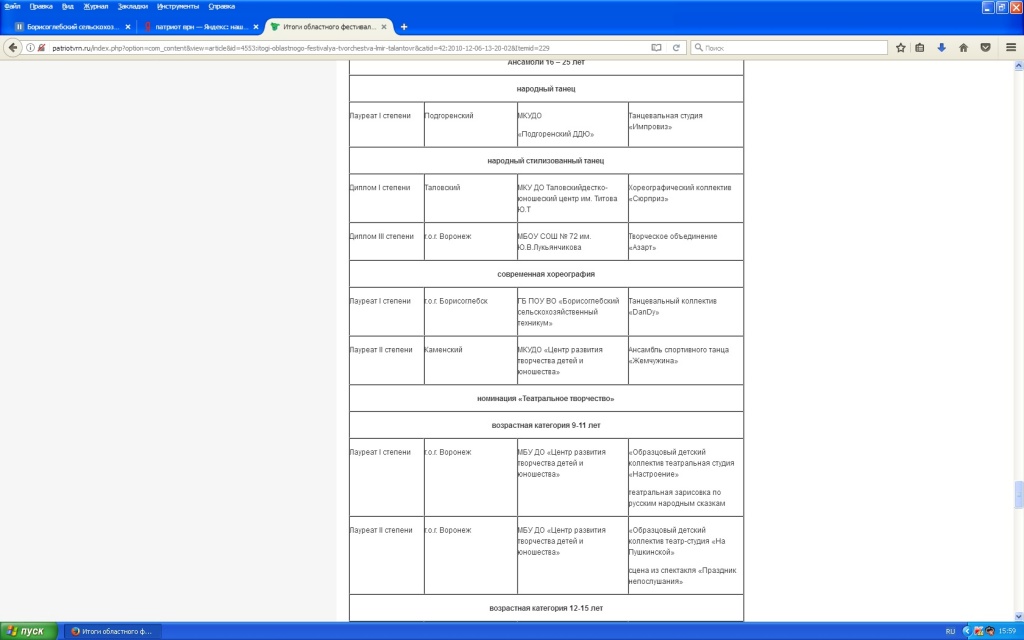Open the Downloads arrow icon
1024x640 pixels.
[941, 48]
